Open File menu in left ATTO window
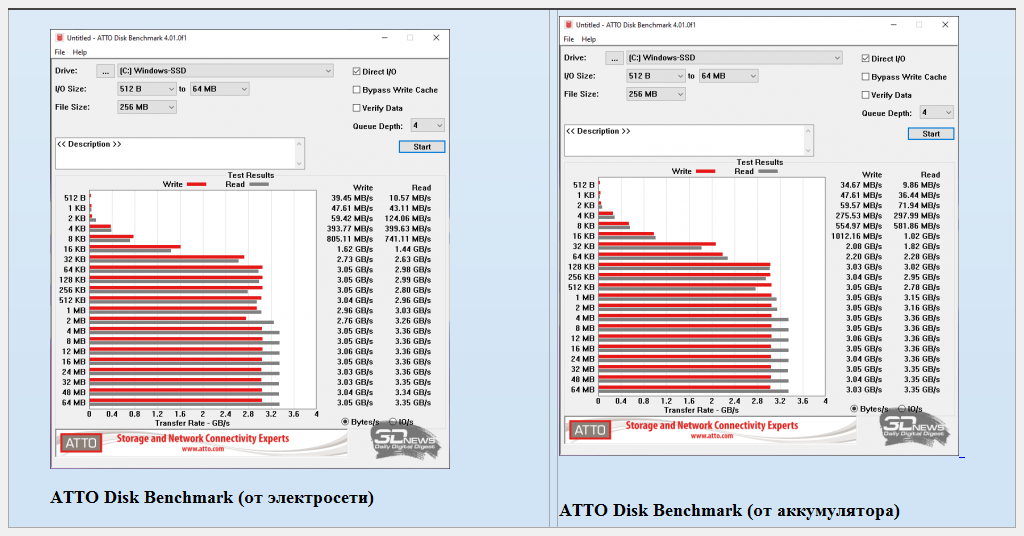1024x536 pixels. click(59, 52)
